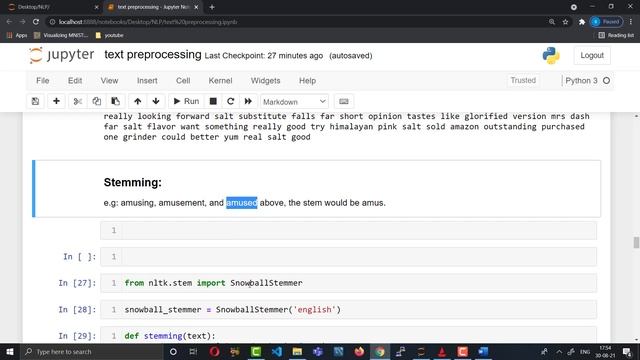Viewport: 640px width, 360px height.
Task: Open Opera browser from the taskbar
Action: click(214, 351)
